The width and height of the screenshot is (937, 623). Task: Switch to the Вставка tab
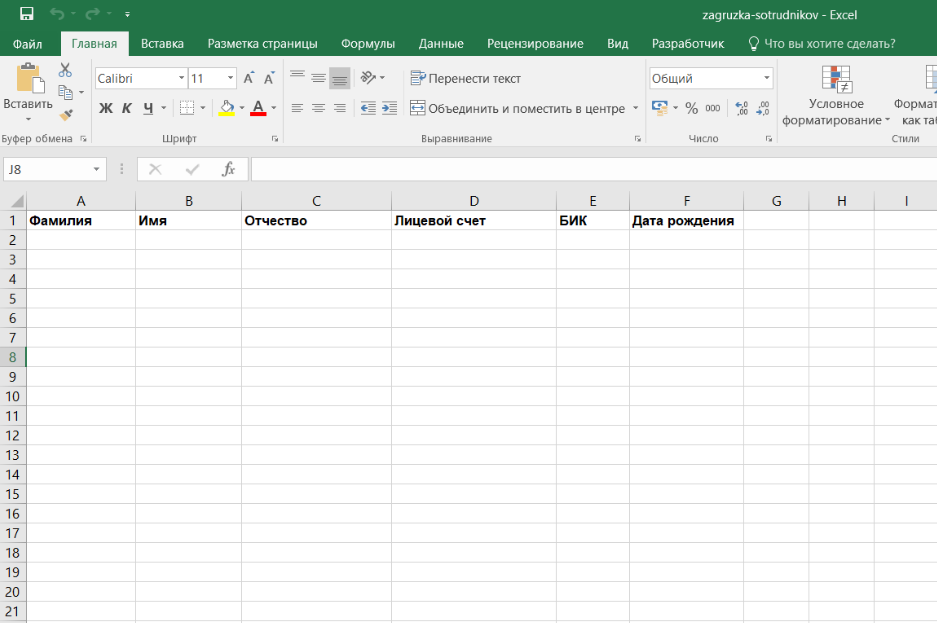(x=162, y=44)
